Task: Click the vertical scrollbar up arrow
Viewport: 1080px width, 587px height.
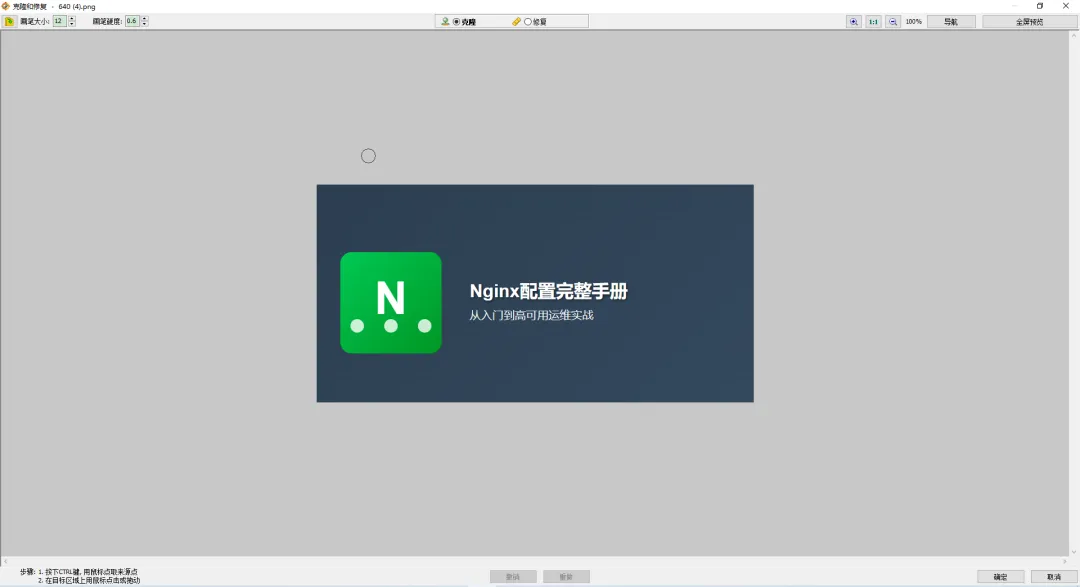Action: point(1074,35)
